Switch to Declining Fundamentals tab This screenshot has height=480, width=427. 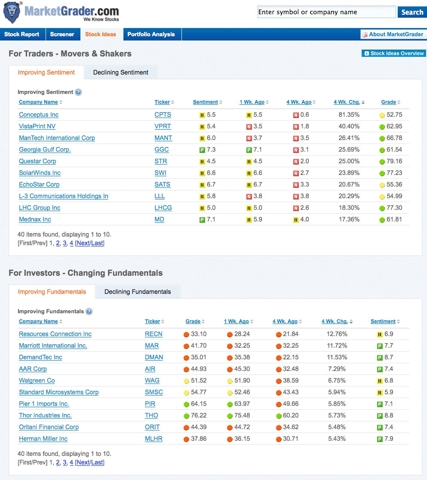138,292
